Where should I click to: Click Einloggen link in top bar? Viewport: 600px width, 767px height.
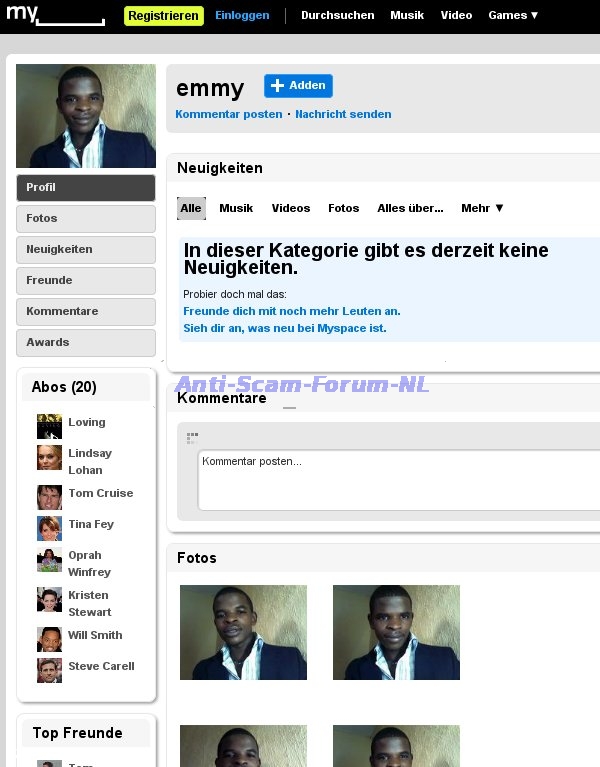242,15
